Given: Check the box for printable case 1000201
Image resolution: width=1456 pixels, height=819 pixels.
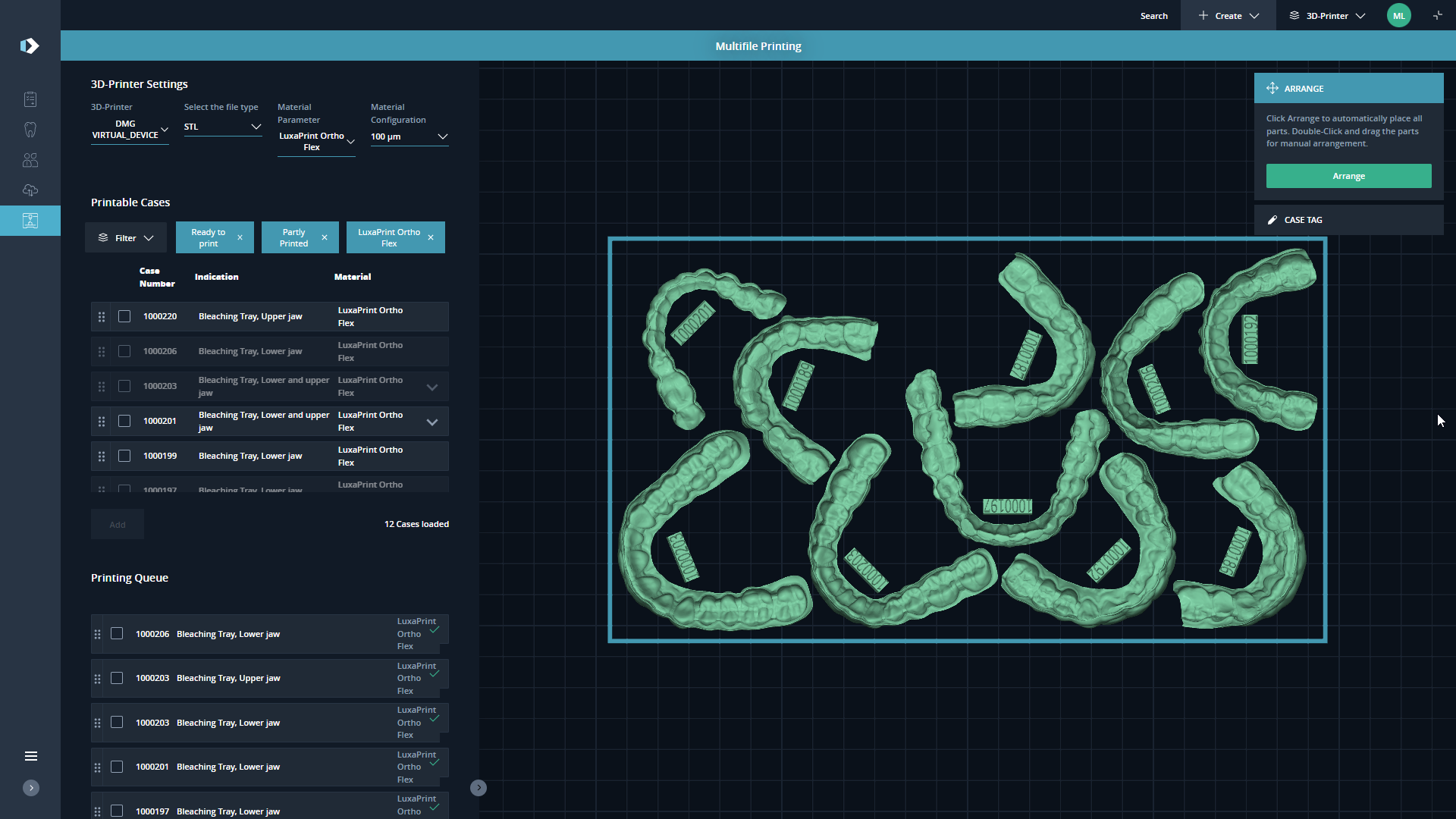Looking at the screenshot, I should pos(124,421).
